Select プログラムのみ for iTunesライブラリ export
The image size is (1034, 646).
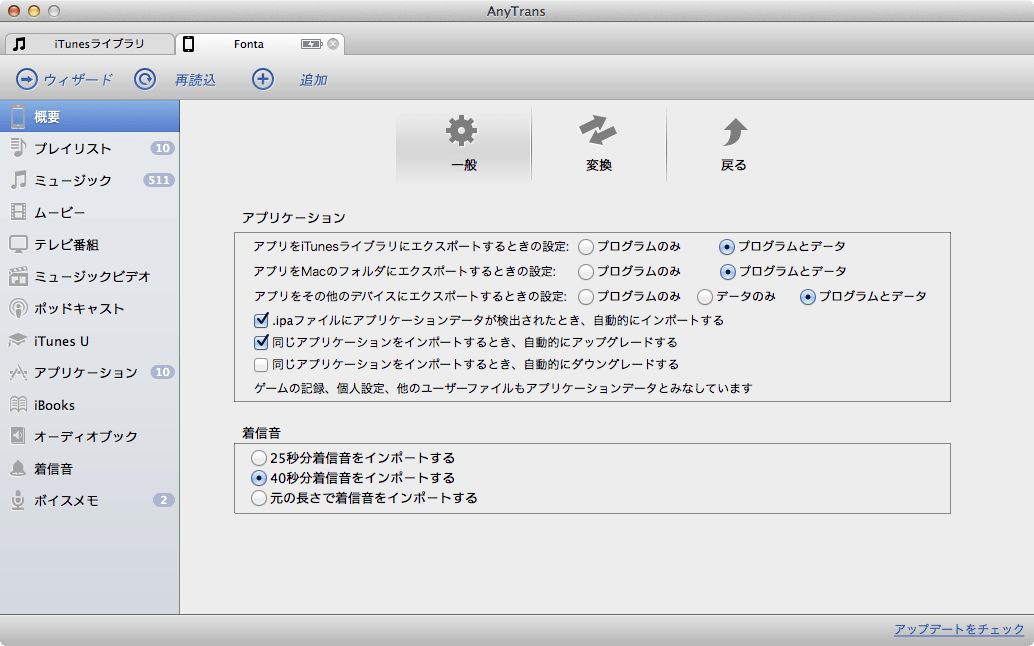(x=586, y=247)
